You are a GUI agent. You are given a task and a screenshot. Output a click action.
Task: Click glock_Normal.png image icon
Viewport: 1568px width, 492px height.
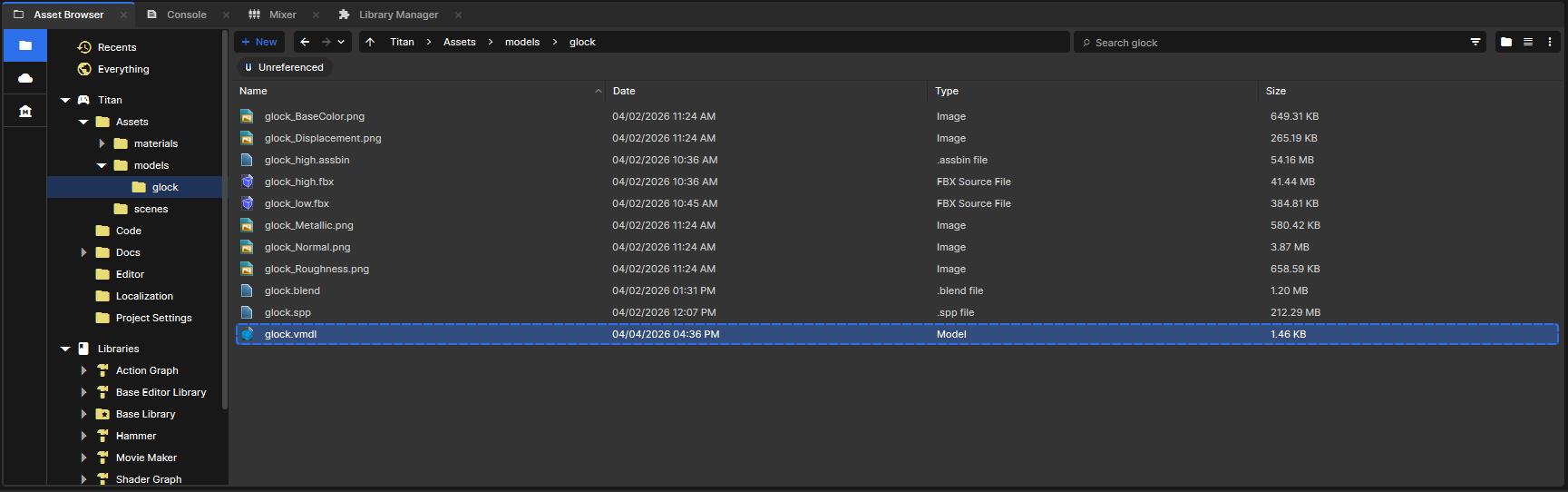pos(247,247)
